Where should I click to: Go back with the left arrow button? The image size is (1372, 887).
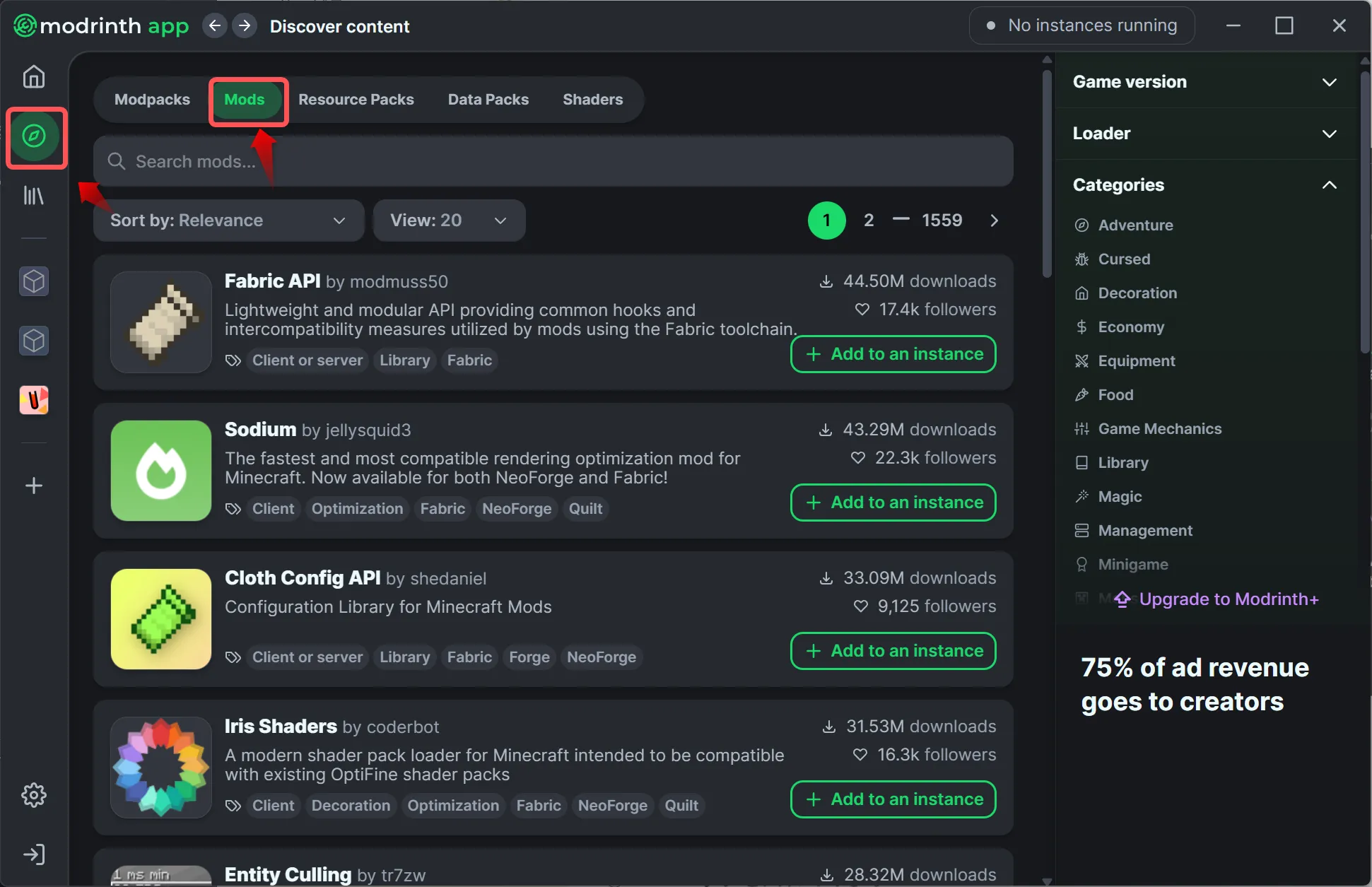click(215, 26)
